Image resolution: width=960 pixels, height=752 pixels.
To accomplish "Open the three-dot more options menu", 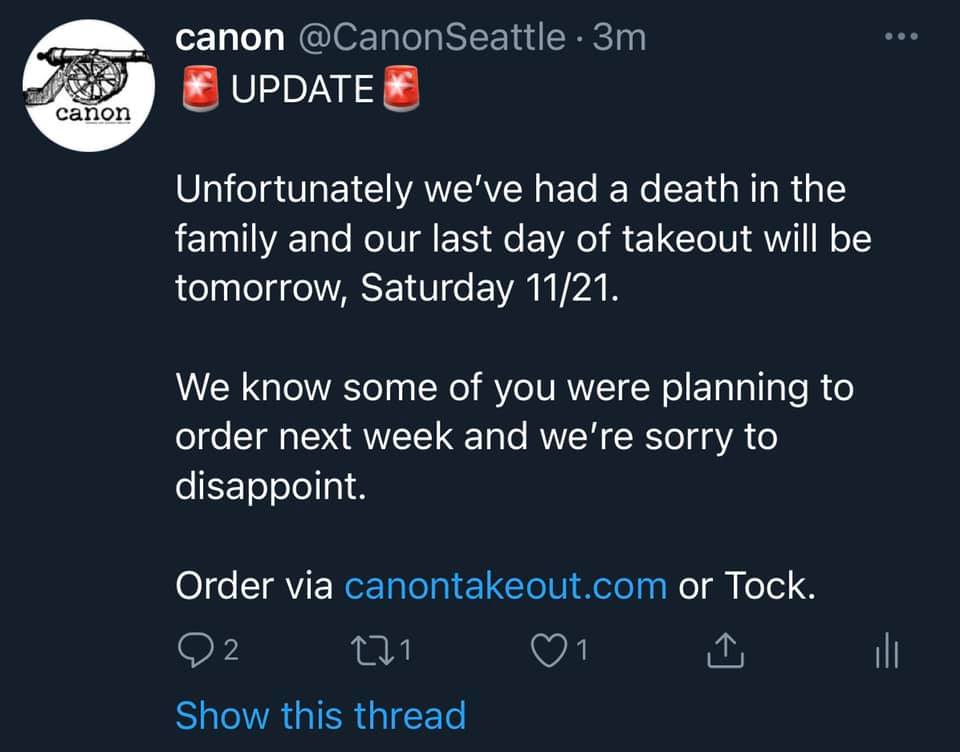I will [x=901, y=37].
